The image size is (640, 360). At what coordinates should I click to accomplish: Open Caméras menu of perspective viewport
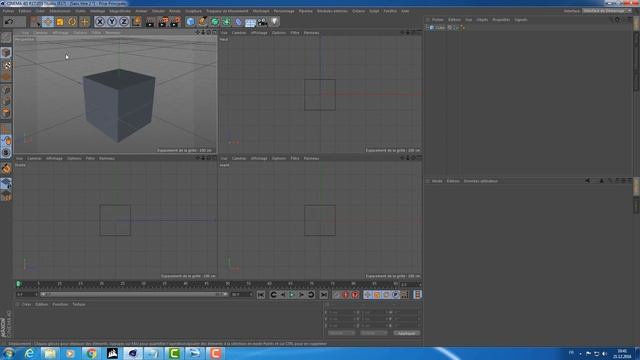(x=40, y=33)
